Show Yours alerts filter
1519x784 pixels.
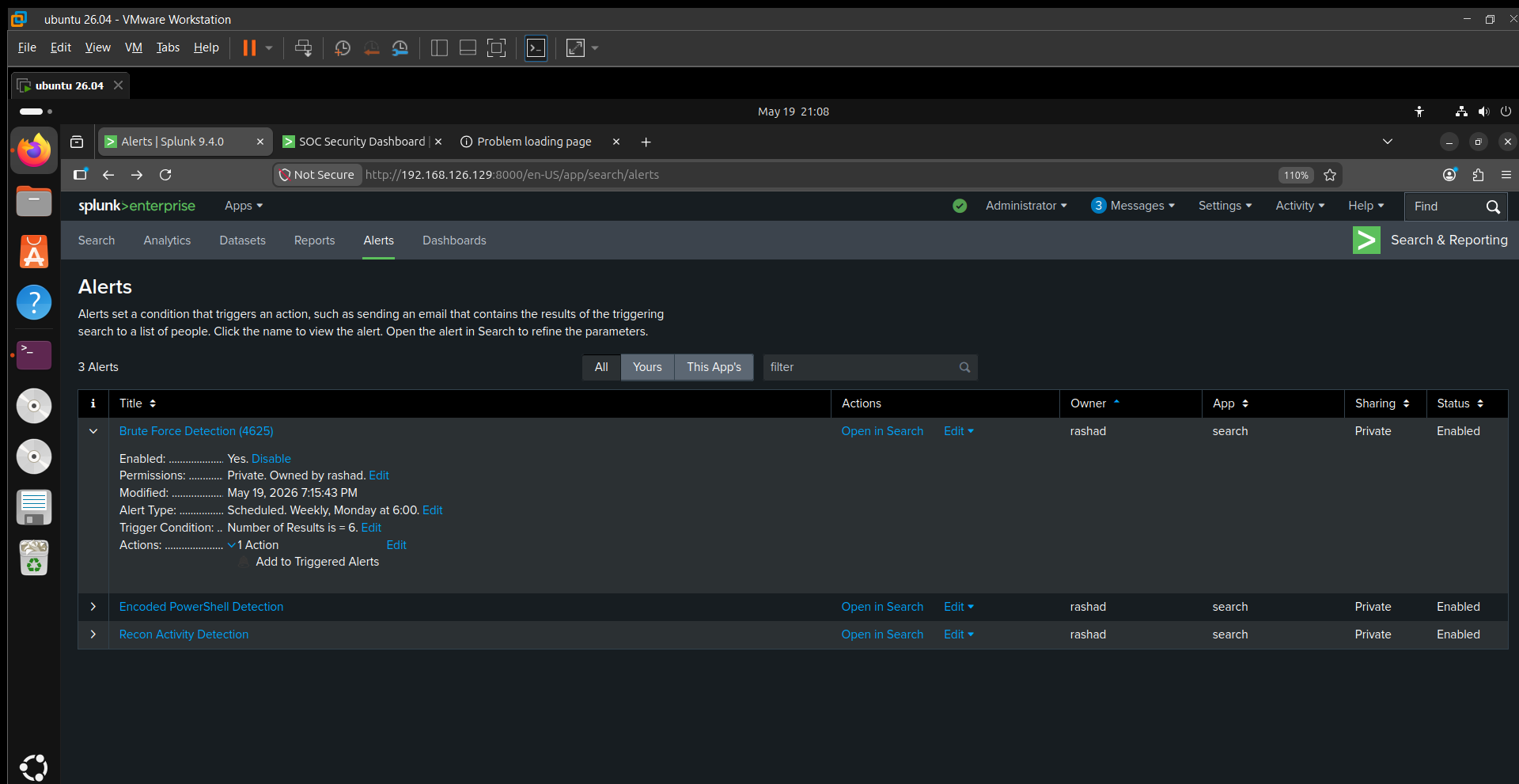(647, 367)
